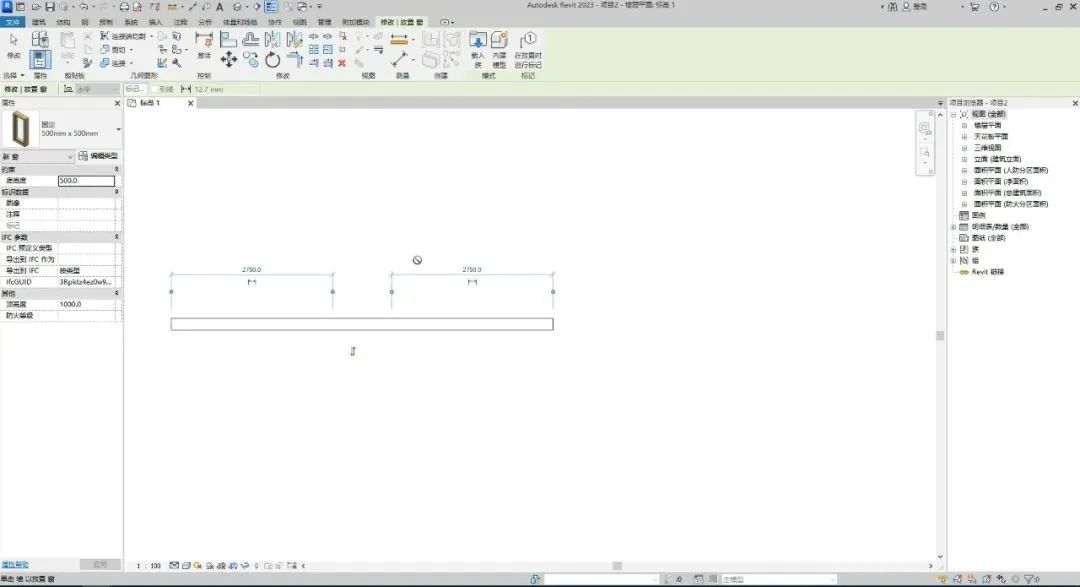Expand the 明细表/数量 (全部) tree node
This screenshot has width=1080, height=587.
click(x=954, y=227)
